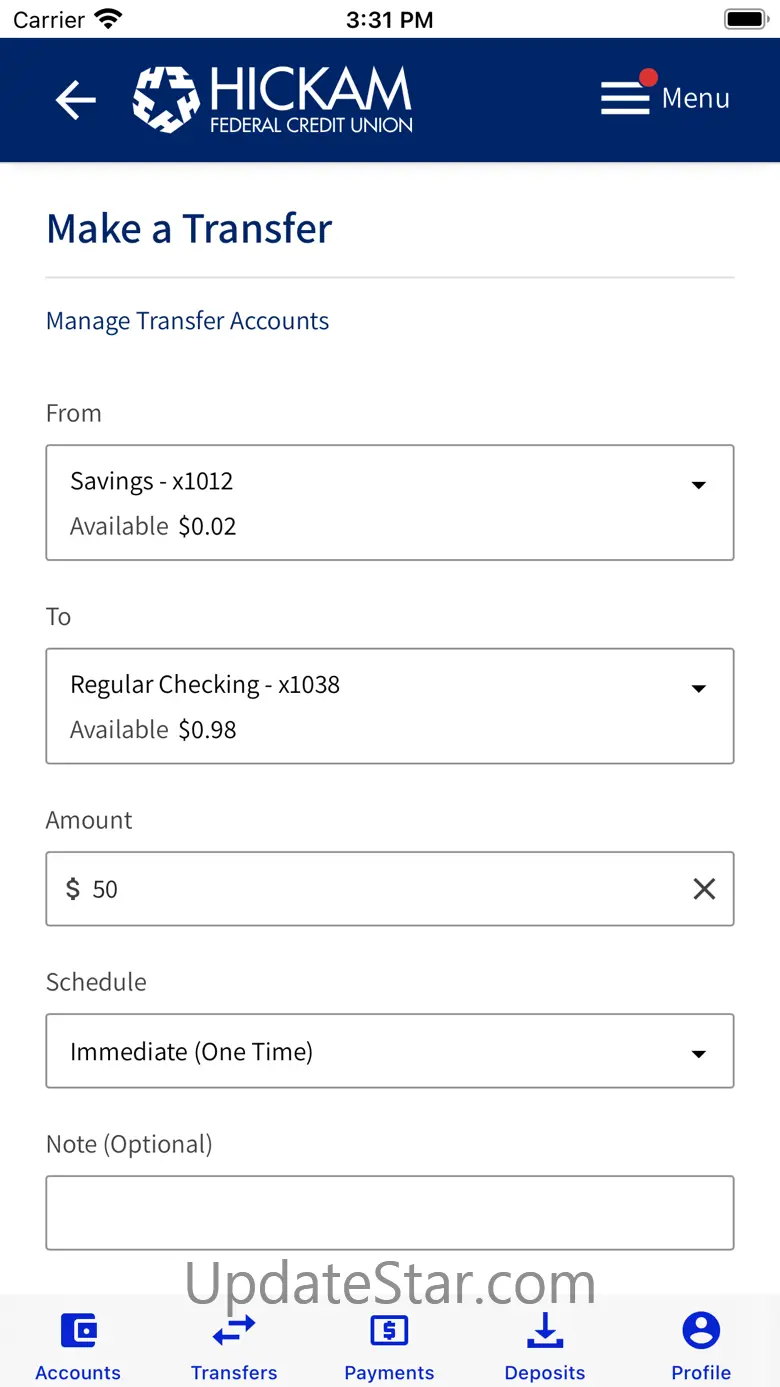The image size is (780, 1387).
Task: Open the Profile tab icon
Action: (701, 1331)
